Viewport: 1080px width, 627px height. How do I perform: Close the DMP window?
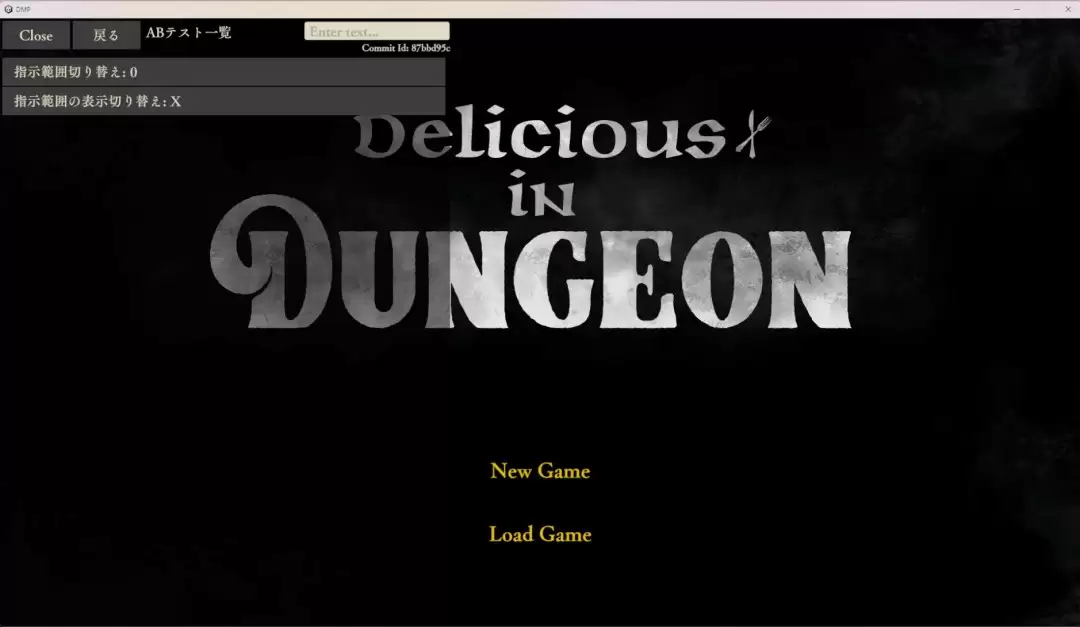point(1068,9)
